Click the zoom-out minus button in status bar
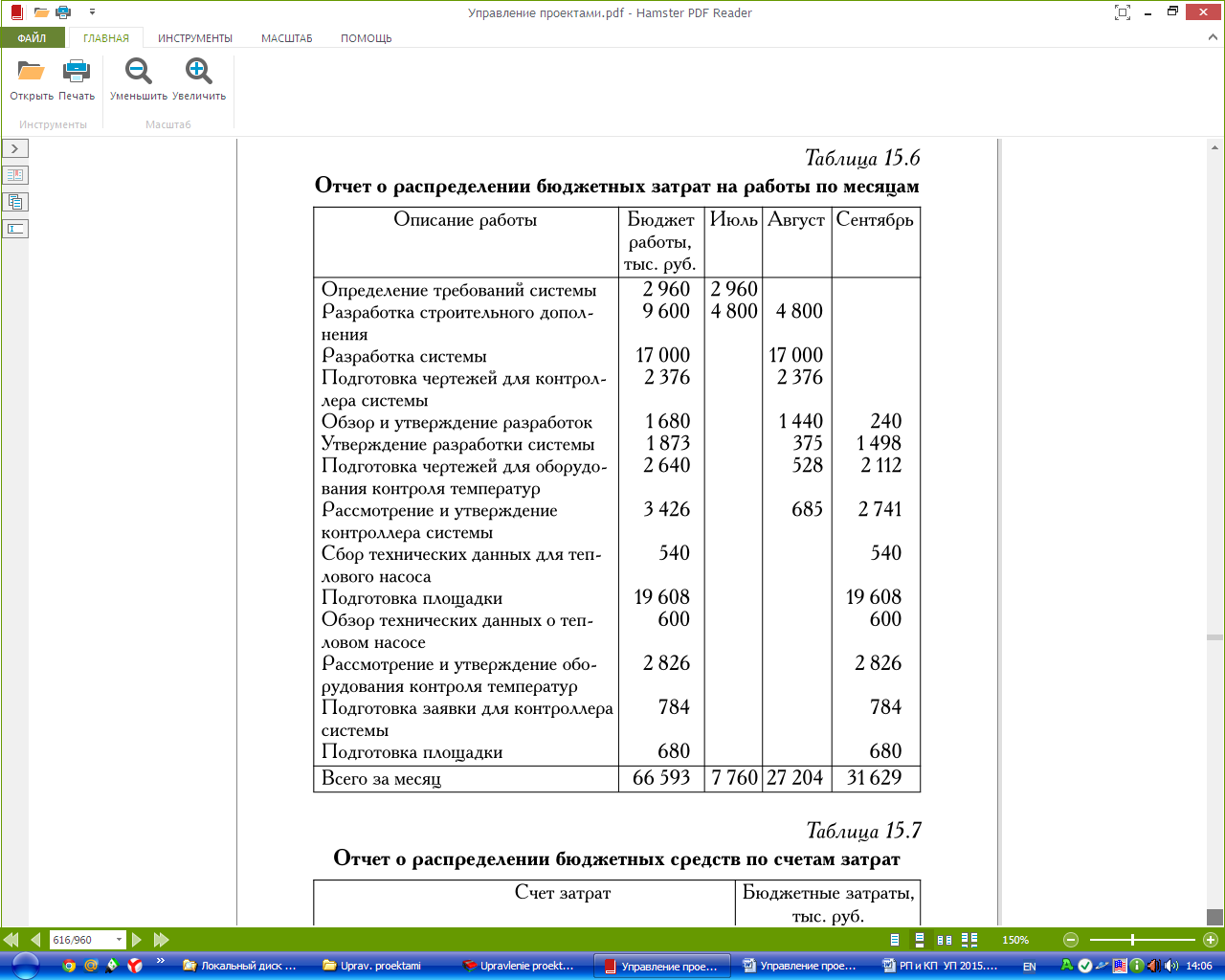The height and width of the screenshot is (980, 1225). pyautogui.click(x=1071, y=940)
